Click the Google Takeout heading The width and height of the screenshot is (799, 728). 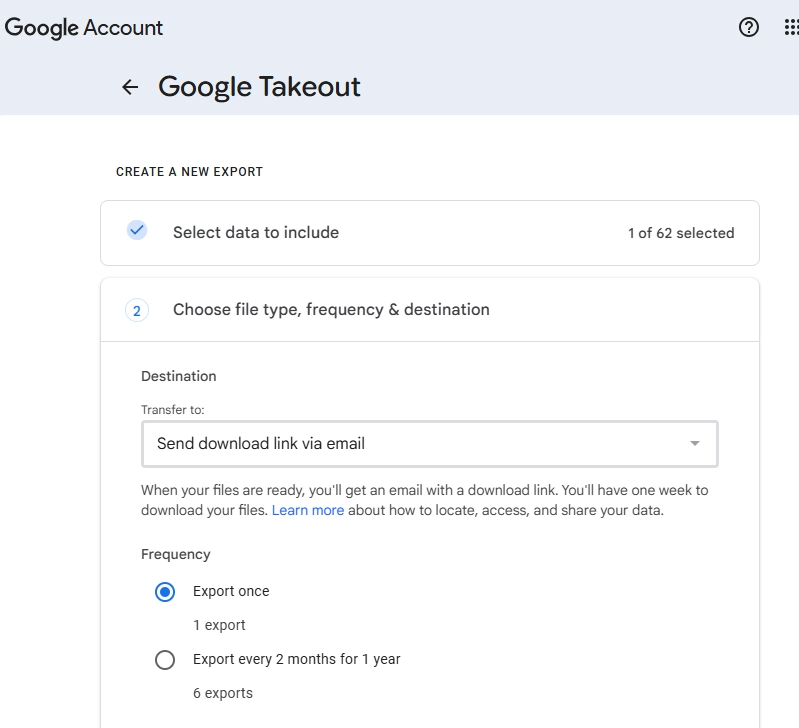[x=259, y=87]
